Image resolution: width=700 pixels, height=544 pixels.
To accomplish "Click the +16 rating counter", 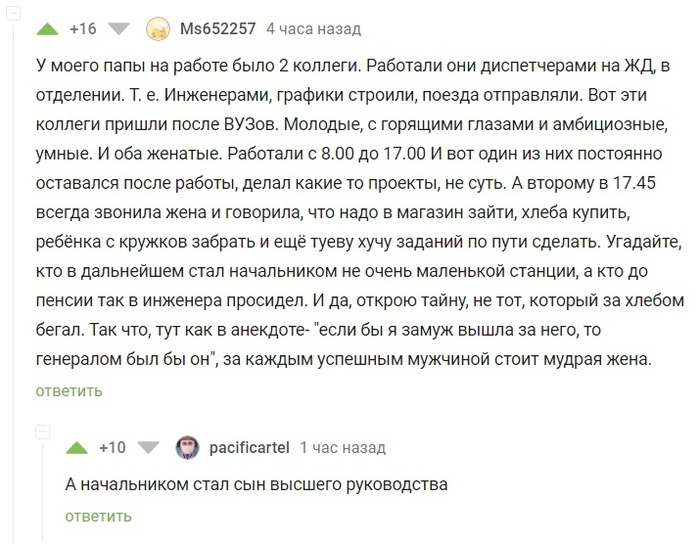I will (84, 29).
